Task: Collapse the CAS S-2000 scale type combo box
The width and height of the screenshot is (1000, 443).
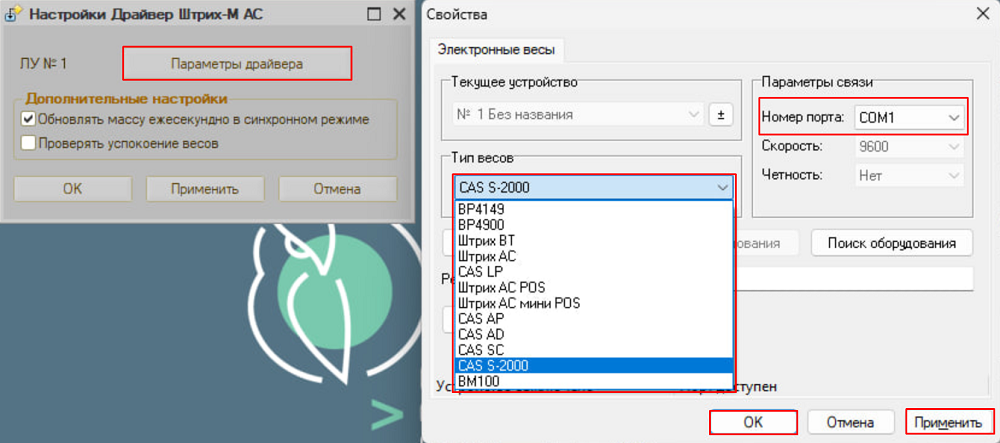Action: (722, 187)
